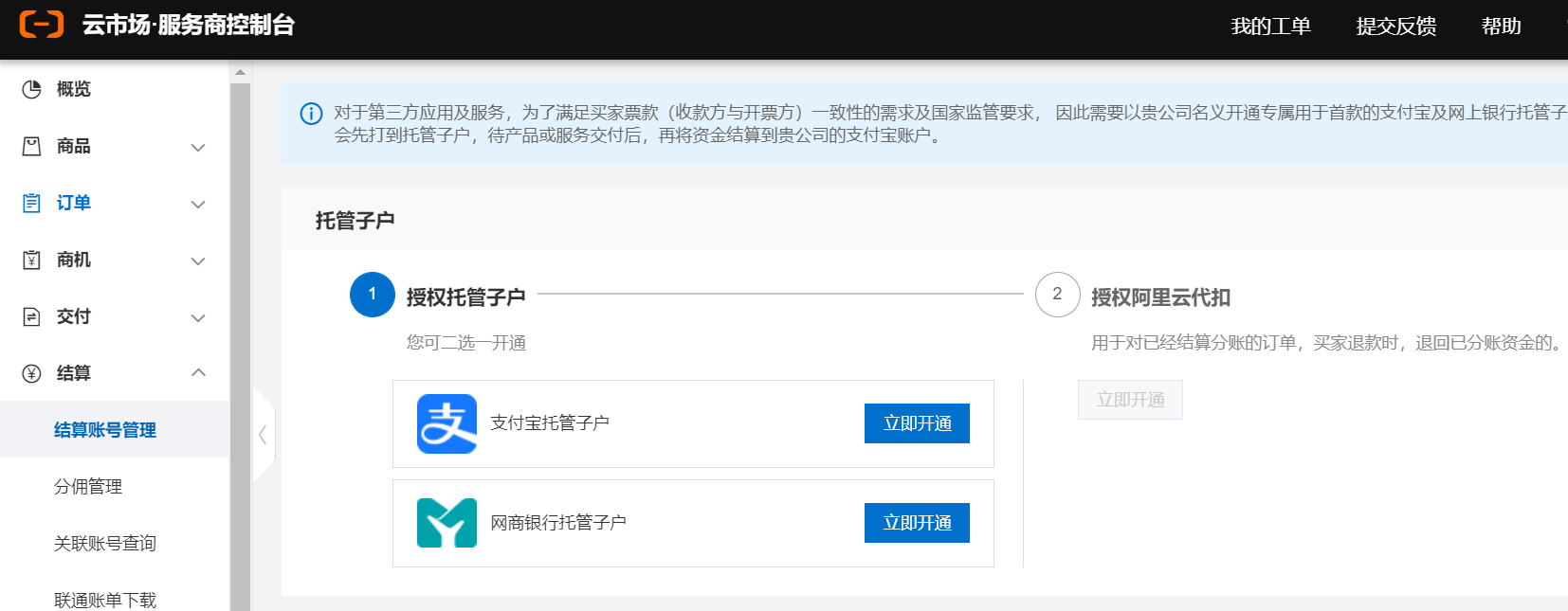
Task: Click the sidebar scrollbar up arrow
Action: click(240, 72)
